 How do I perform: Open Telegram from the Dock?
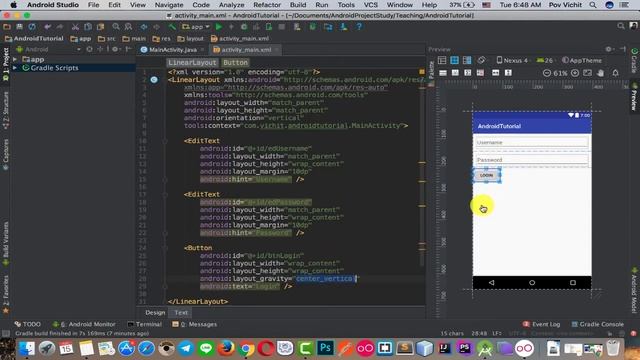coord(186,349)
